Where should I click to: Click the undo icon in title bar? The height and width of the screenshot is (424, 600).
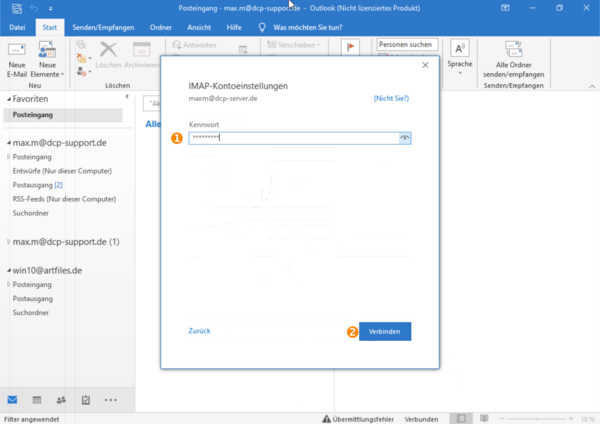34,8
